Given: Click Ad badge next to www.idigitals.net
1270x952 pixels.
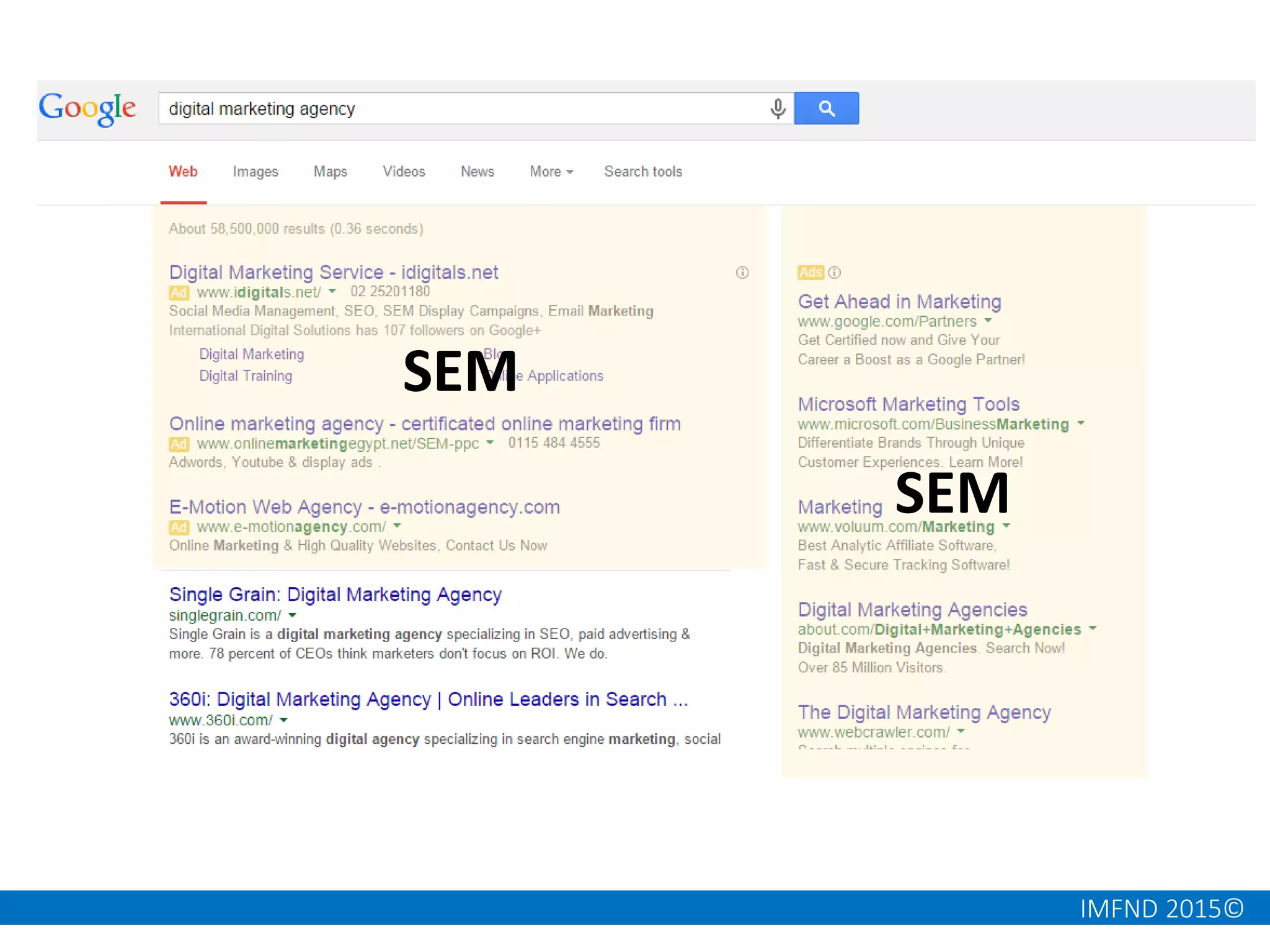Looking at the screenshot, I should [x=179, y=293].
